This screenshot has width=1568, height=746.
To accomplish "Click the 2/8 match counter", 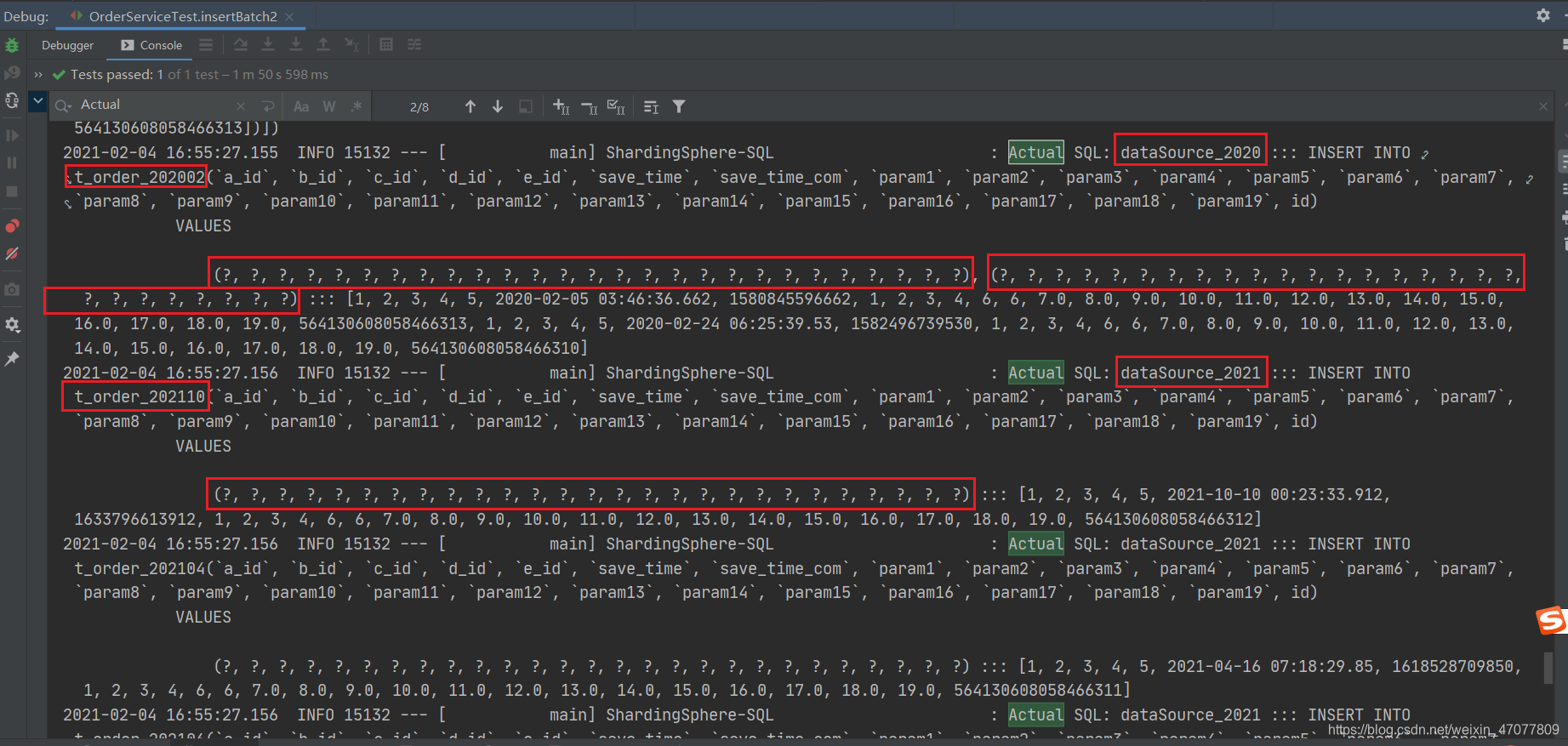I will [419, 107].
